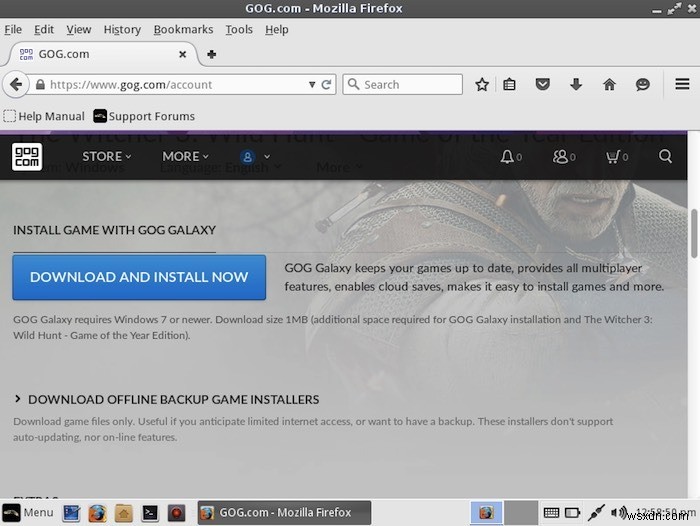Open the volume icon in system tray

click(619, 513)
